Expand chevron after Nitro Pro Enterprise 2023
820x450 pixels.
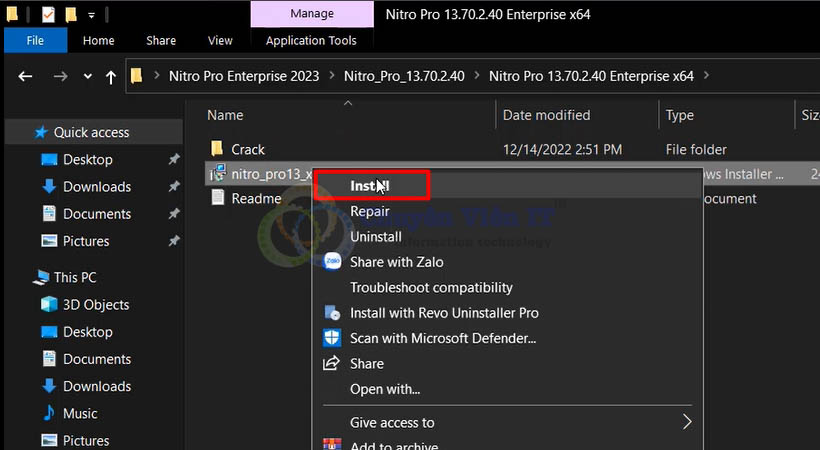332,76
